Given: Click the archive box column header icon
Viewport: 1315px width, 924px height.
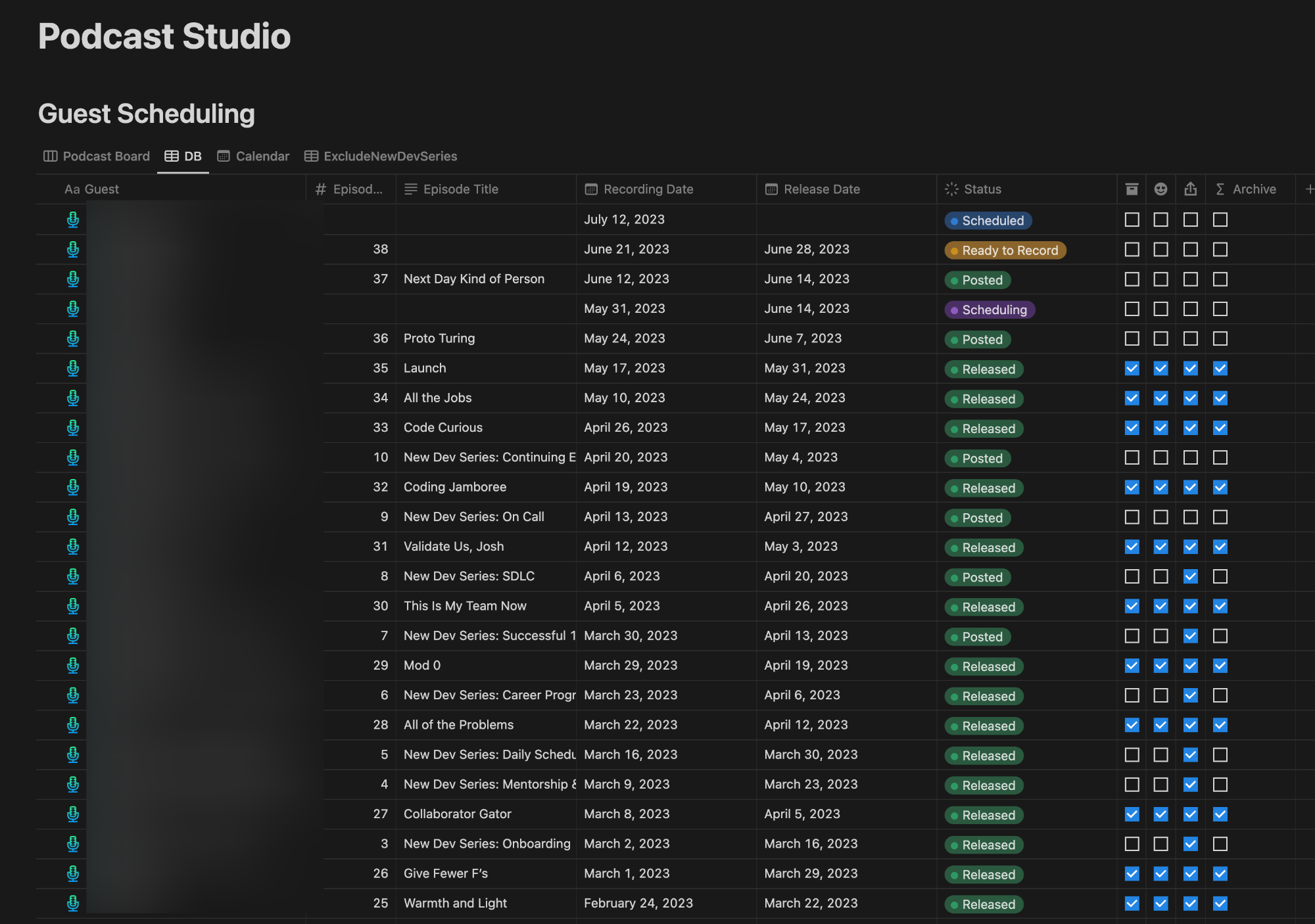Looking at the screenshot, I should point(1132,189).
